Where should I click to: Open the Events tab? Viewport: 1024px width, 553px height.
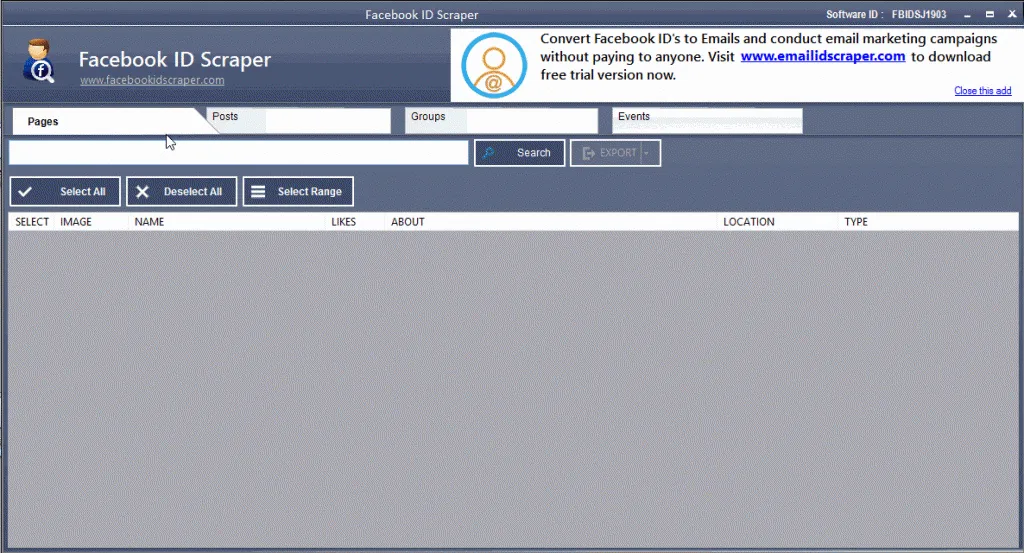(707, 121)
